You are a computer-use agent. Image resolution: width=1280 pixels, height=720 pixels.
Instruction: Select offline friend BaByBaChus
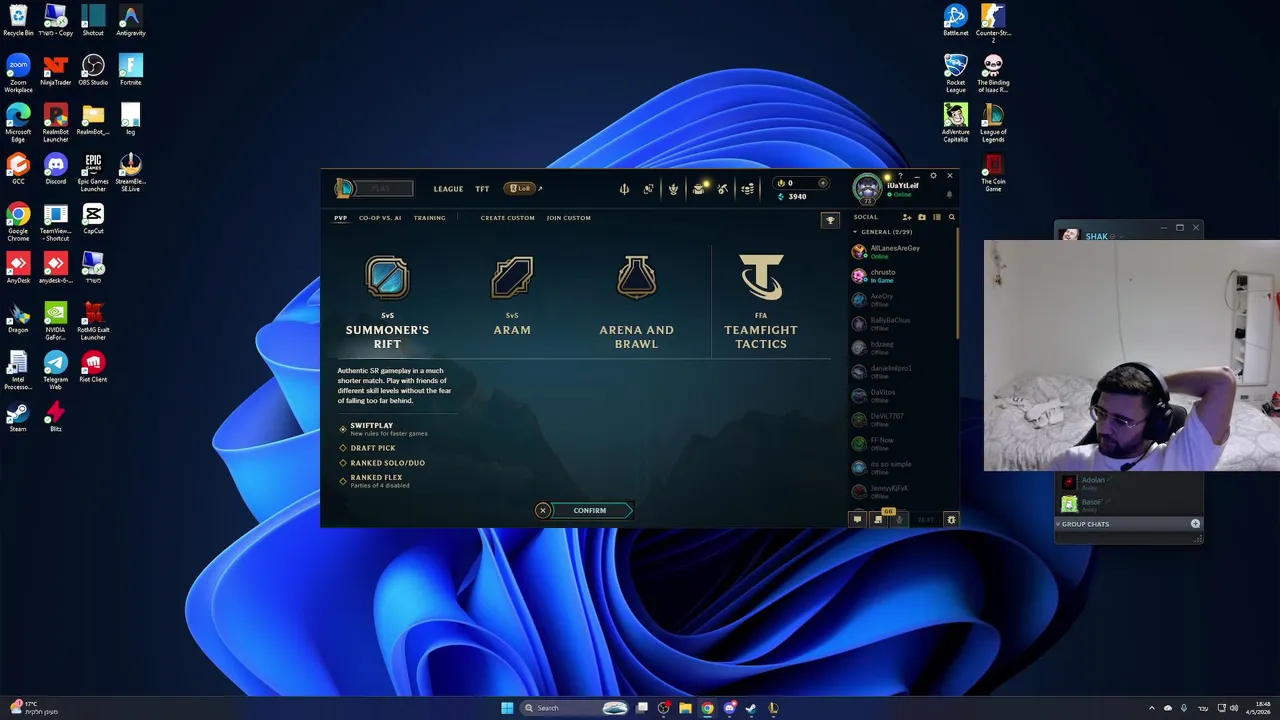point(901,323)
